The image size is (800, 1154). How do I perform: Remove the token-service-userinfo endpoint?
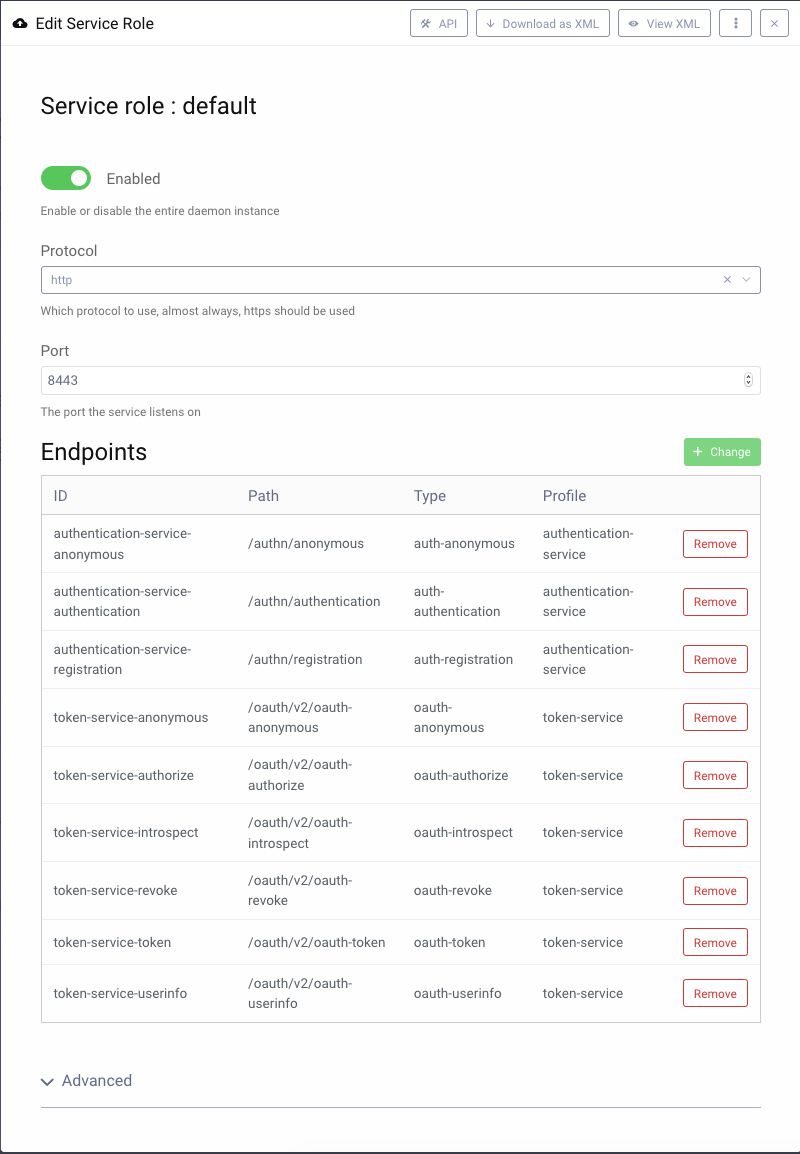click(x=714, y=992)
